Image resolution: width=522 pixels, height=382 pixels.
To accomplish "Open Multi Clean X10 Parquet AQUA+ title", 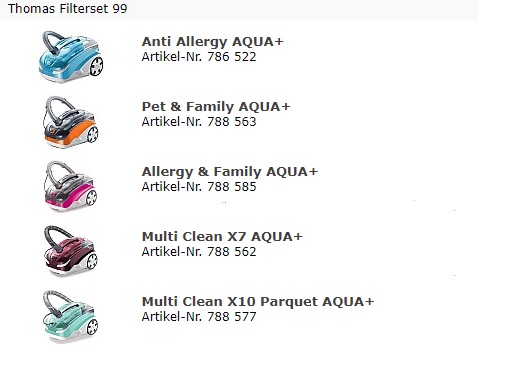I will coord(258,302).
